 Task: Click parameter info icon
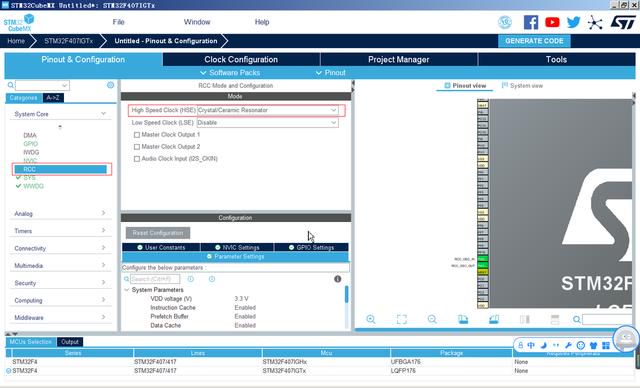338,279
